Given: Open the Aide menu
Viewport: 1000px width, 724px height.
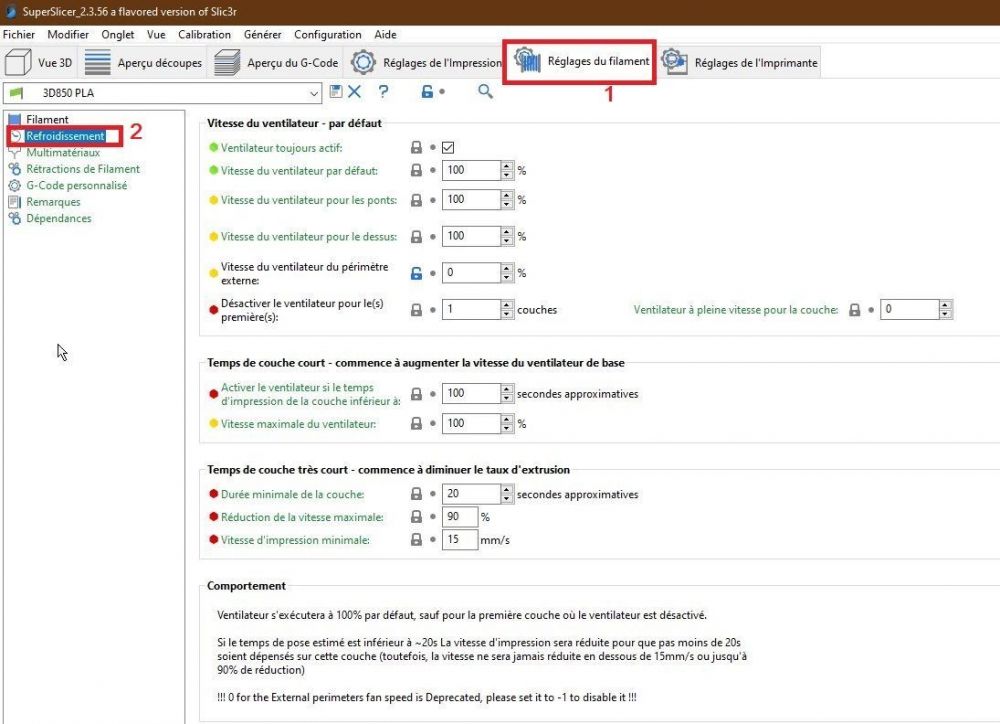Looking at the screenshot, I should pyautogui.click(x=385, y=34).
